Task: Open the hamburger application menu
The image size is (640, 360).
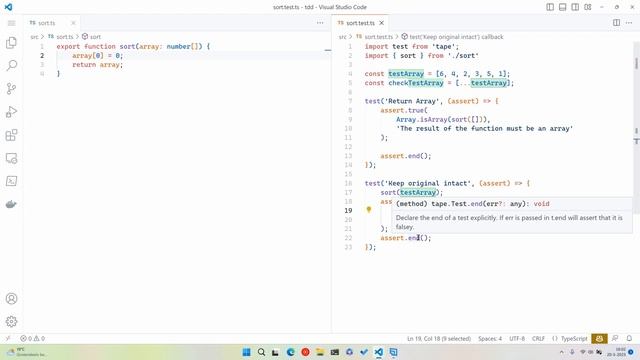Action: pos(11,23)
